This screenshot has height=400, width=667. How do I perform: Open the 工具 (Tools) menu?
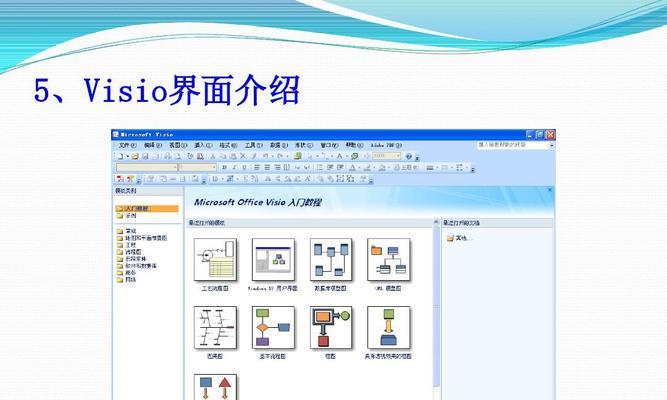tap(254, 146)
